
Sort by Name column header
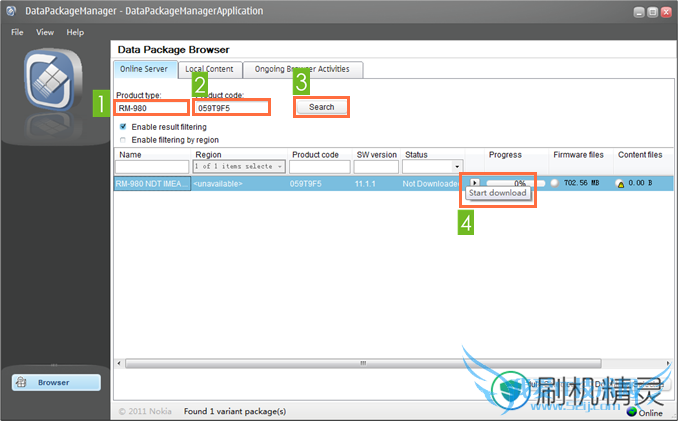[x=130, y=155]
